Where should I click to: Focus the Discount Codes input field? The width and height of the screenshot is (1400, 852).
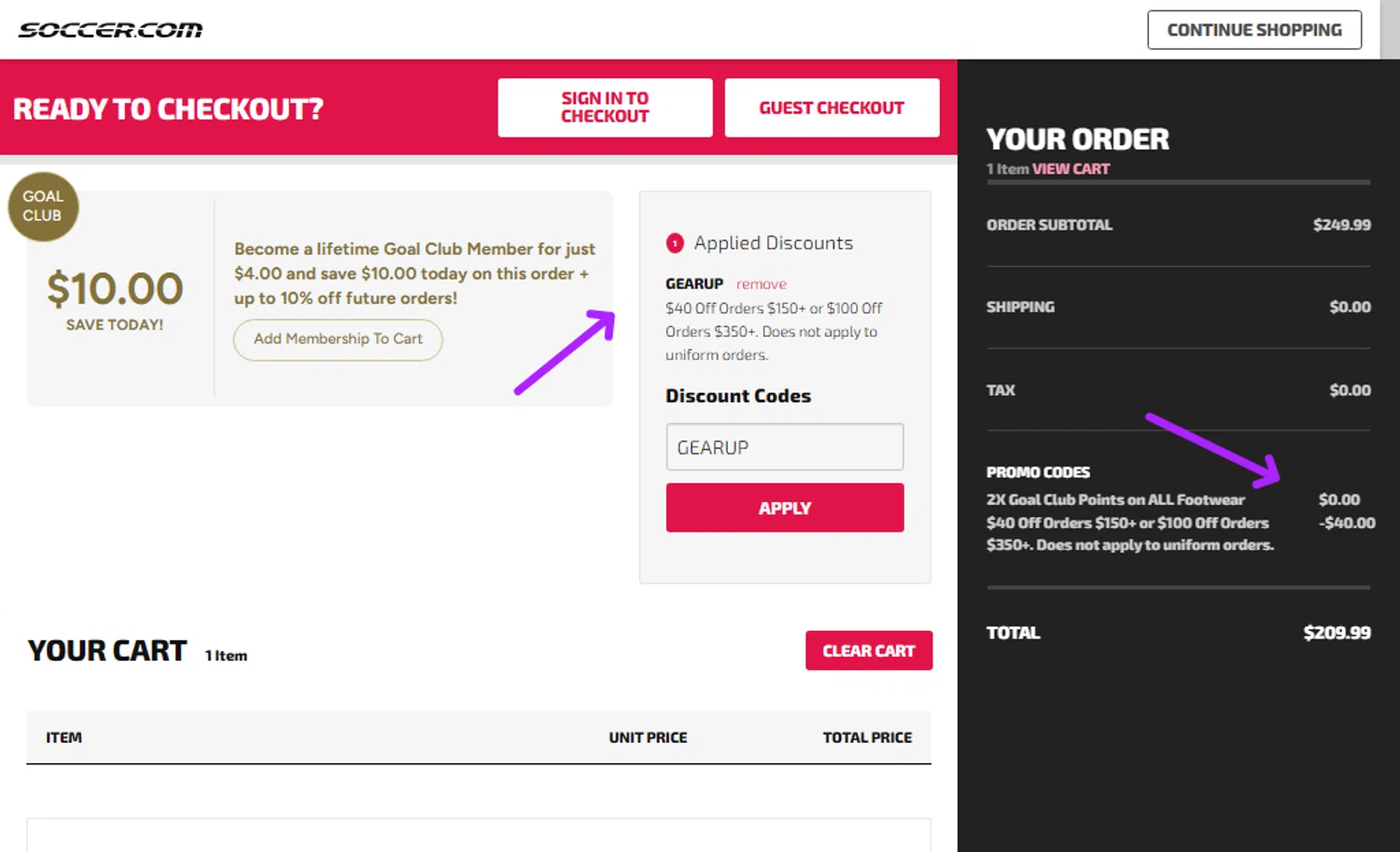coord(784,447)
